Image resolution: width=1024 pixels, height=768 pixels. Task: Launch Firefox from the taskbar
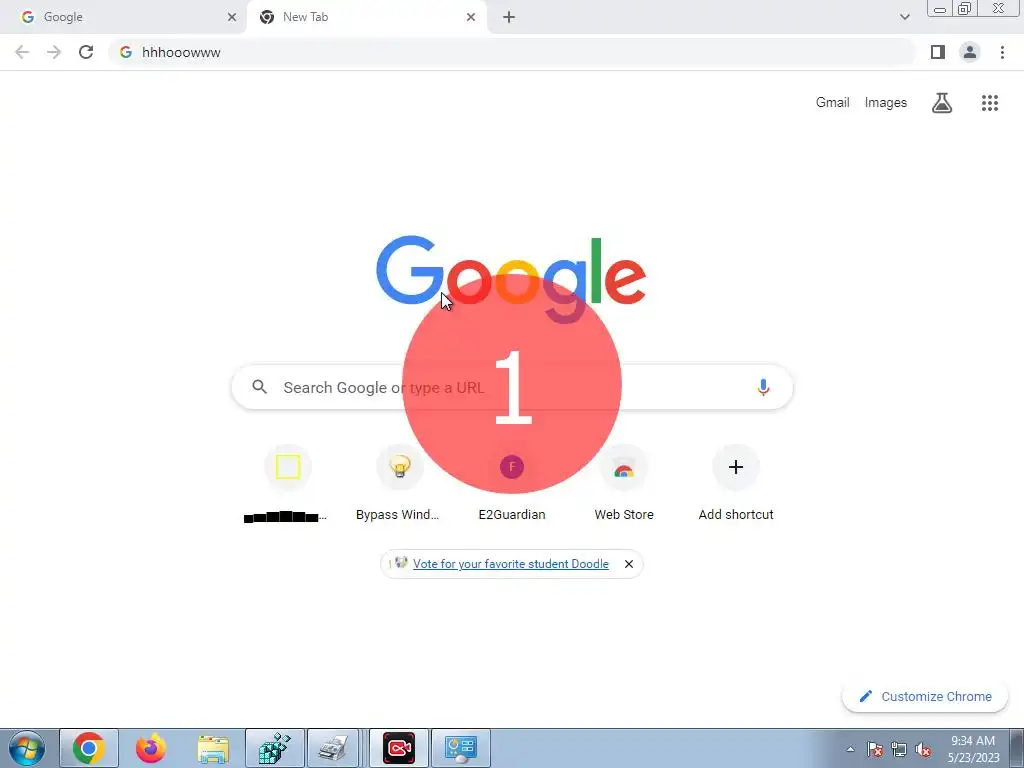click(x=150, y=748)
